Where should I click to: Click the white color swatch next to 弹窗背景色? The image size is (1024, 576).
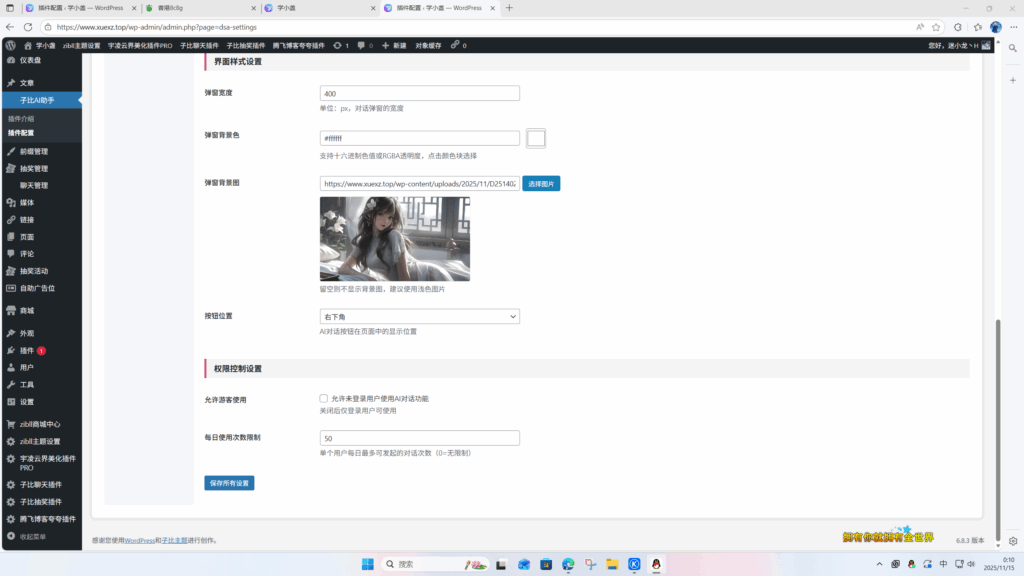point(536,138)
